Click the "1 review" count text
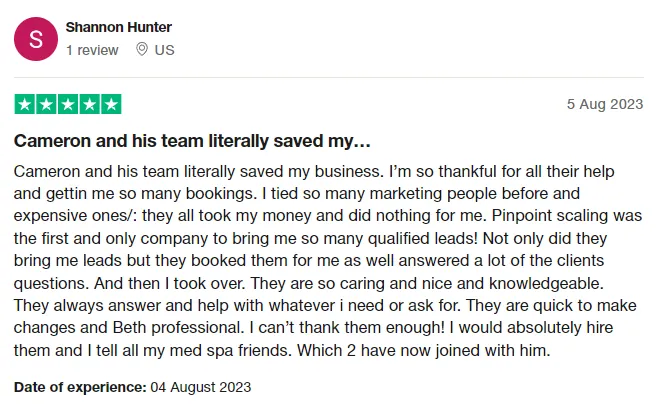This screenshot has width=666, height=404. (x=92, y=50)
